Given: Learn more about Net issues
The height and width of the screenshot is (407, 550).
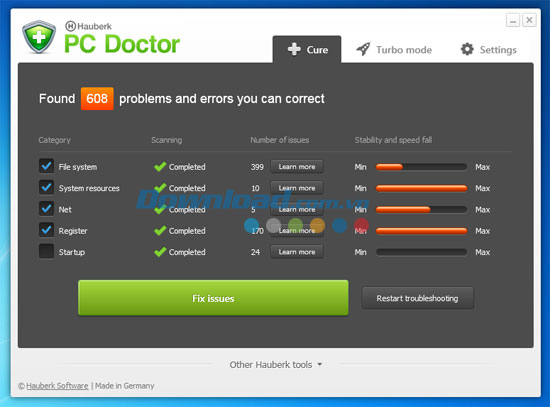Looking at the screenshot, I should (x=297, y=209).
